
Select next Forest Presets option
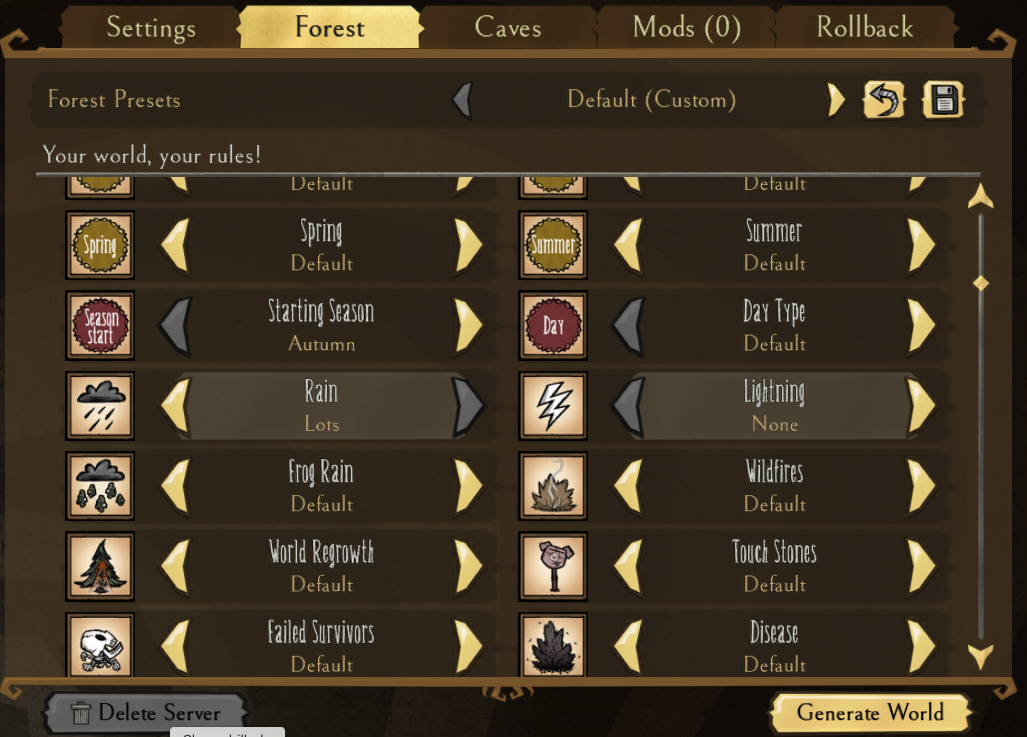pos(836,100)
